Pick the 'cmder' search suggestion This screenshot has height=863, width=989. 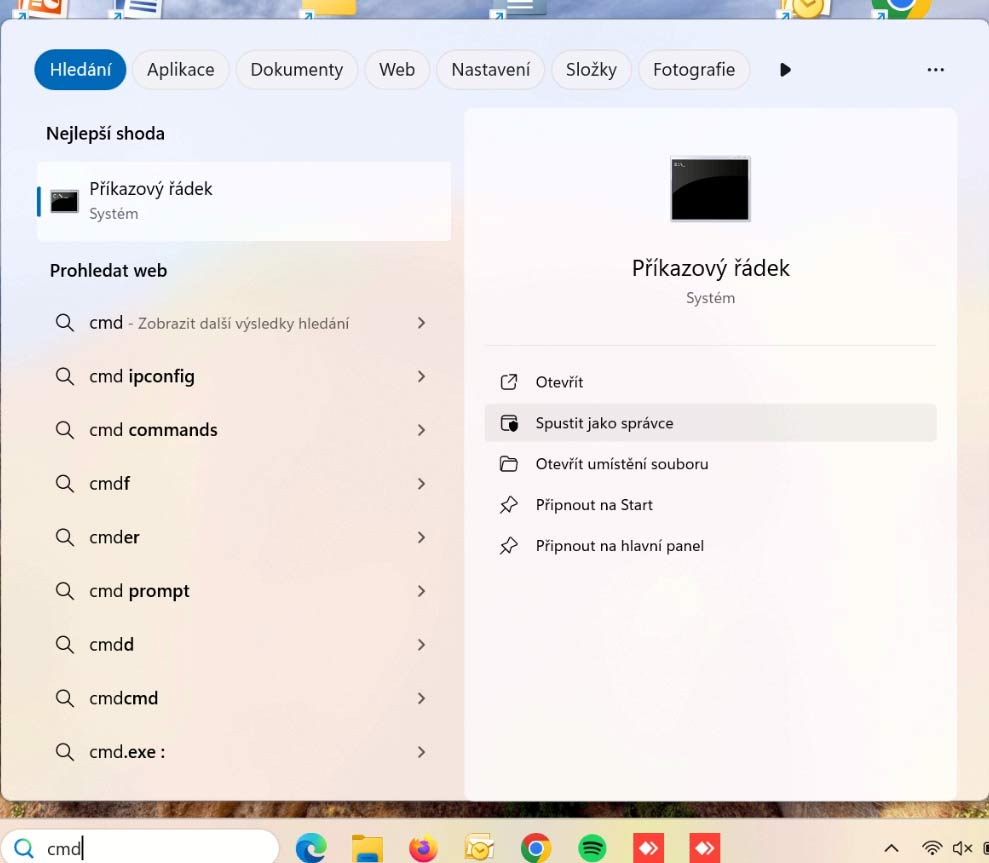tap(244, 537)
